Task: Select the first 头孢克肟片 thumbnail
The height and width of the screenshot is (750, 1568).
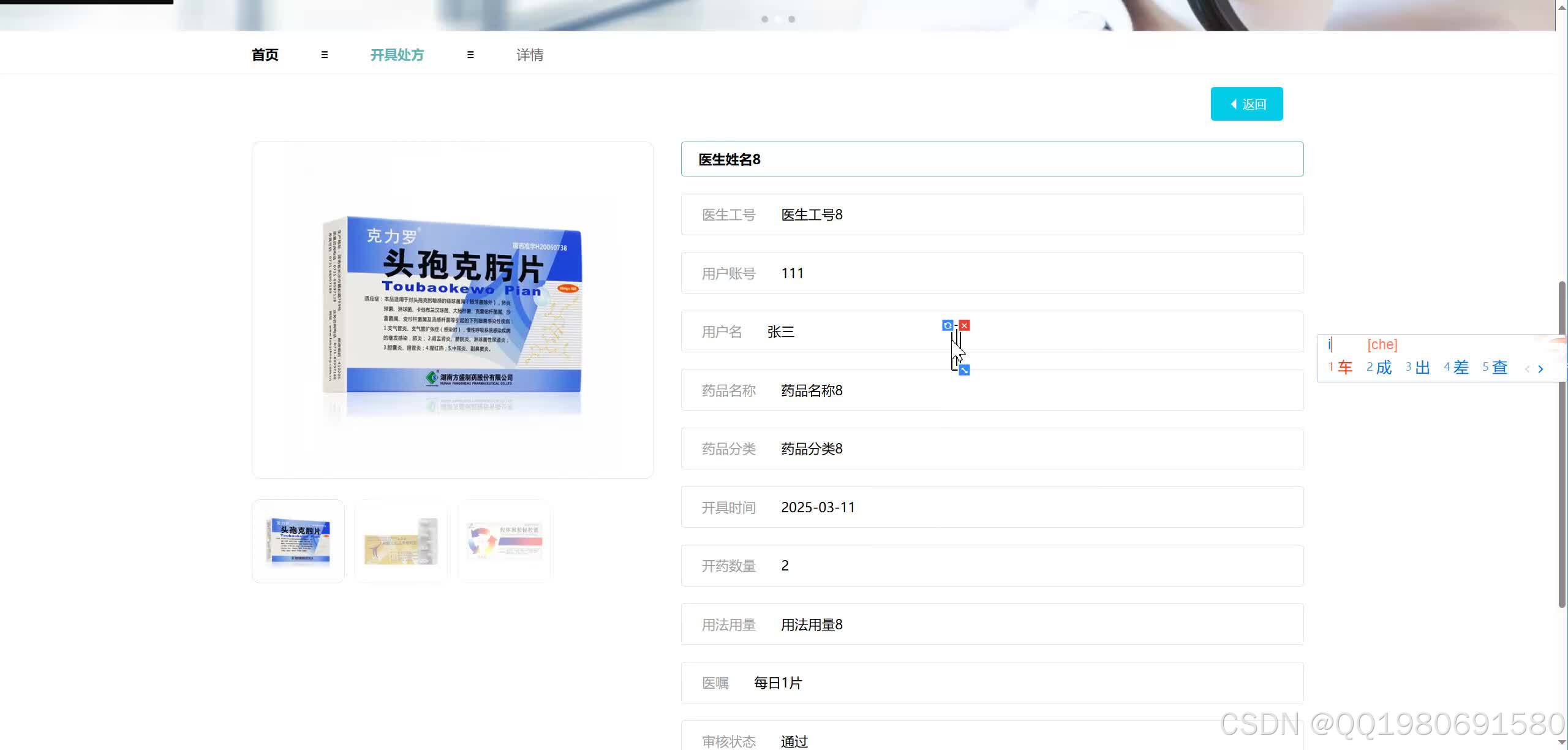Action: [298, 540]
